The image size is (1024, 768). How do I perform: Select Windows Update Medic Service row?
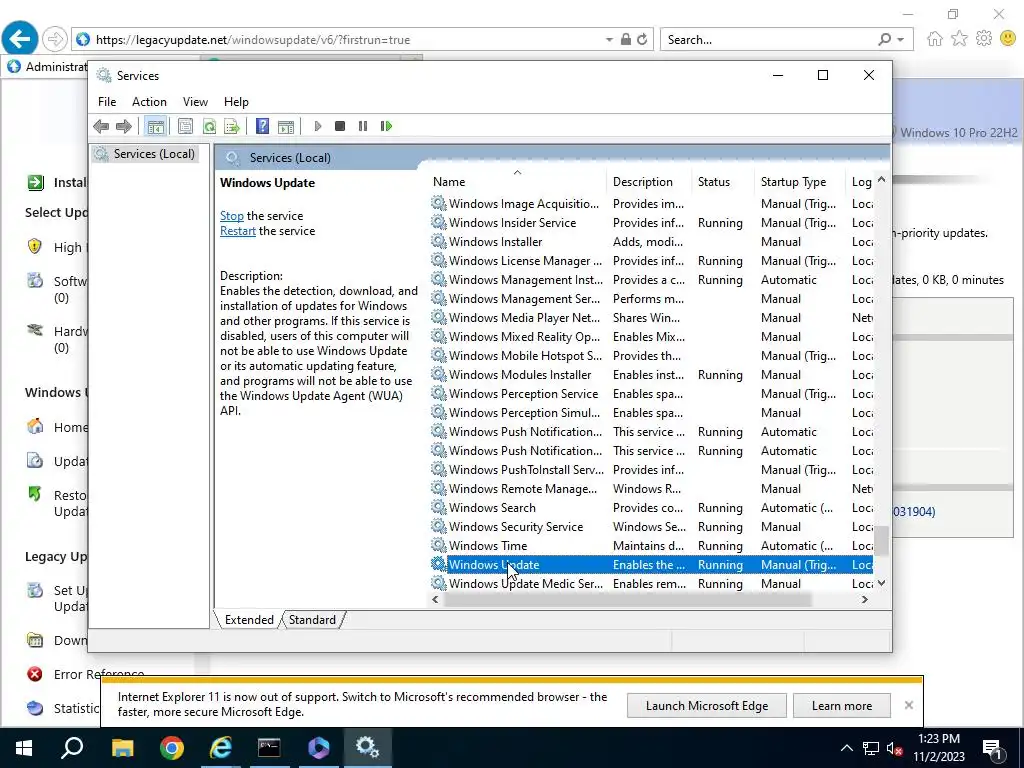coord(651,583)
